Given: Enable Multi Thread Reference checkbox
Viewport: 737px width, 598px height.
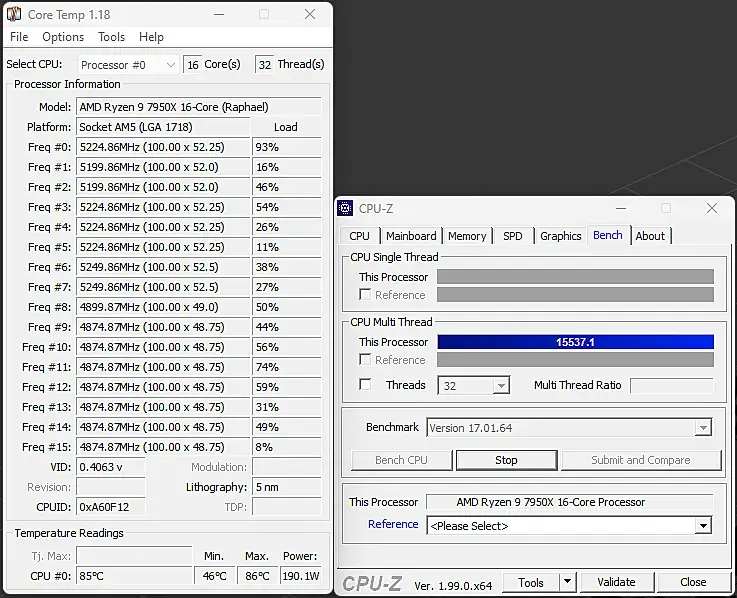Looking at the screenshot, I should click(365, 360).
